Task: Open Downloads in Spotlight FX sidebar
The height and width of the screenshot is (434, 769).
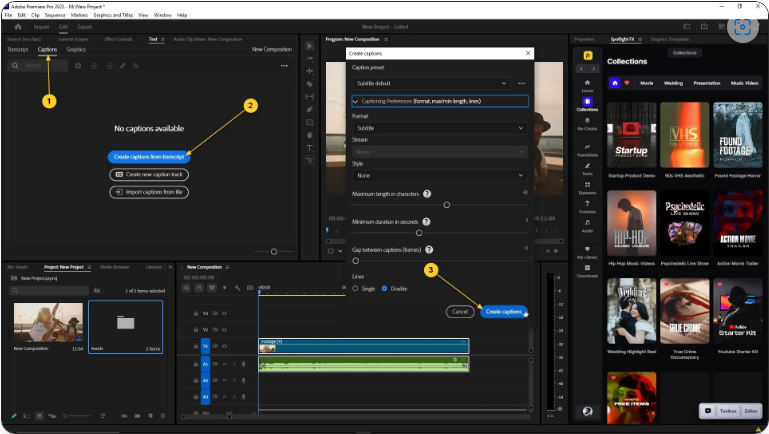Action: (x=587, y=271)
